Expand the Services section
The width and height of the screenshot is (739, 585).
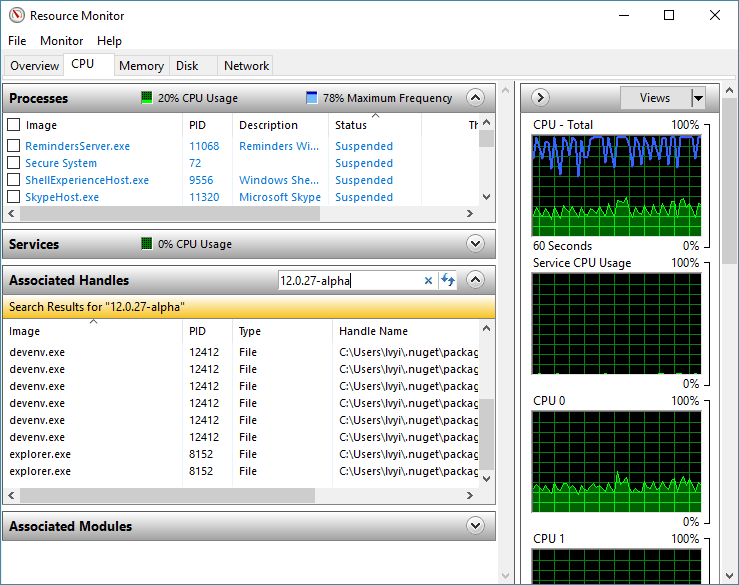(475, 244)
